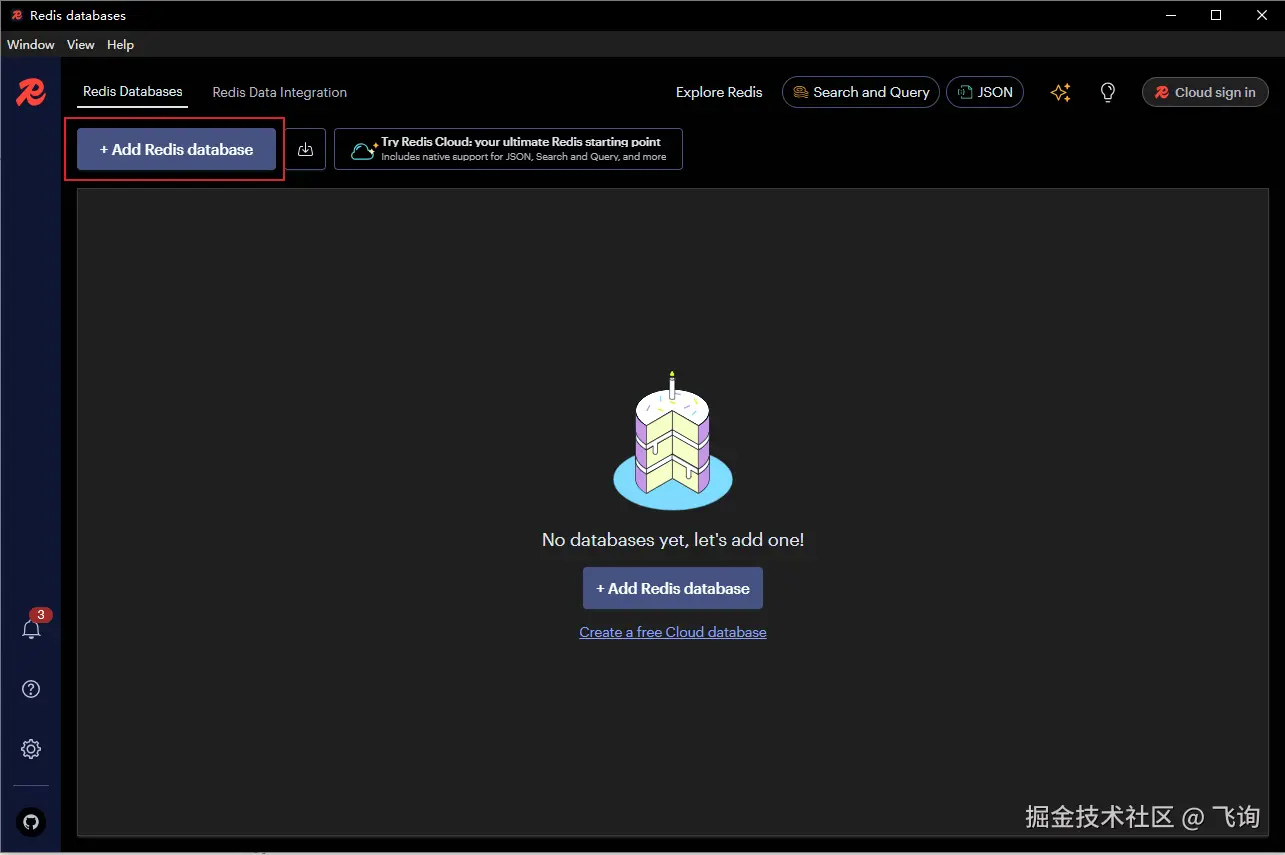Screen dimensions: 1285x855
Task: Switch to Redis Data Integration tab
Action: pyautogui.click(x=280, y=92)
